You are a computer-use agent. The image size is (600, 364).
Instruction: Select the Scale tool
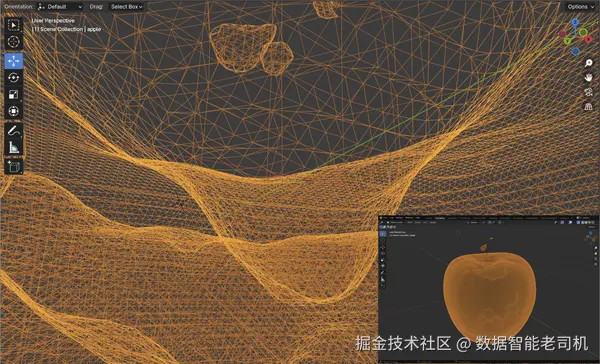14,95
